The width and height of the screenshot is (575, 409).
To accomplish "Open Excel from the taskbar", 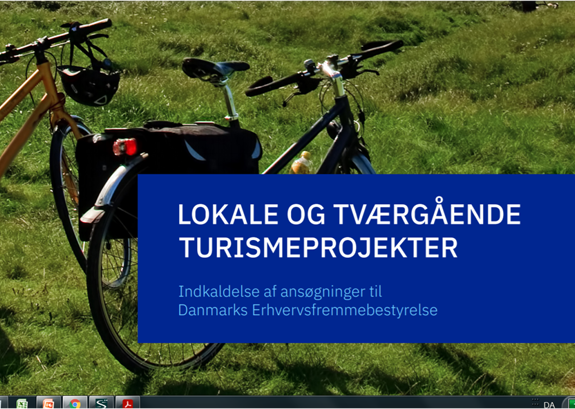I will (x=22, y=403).
